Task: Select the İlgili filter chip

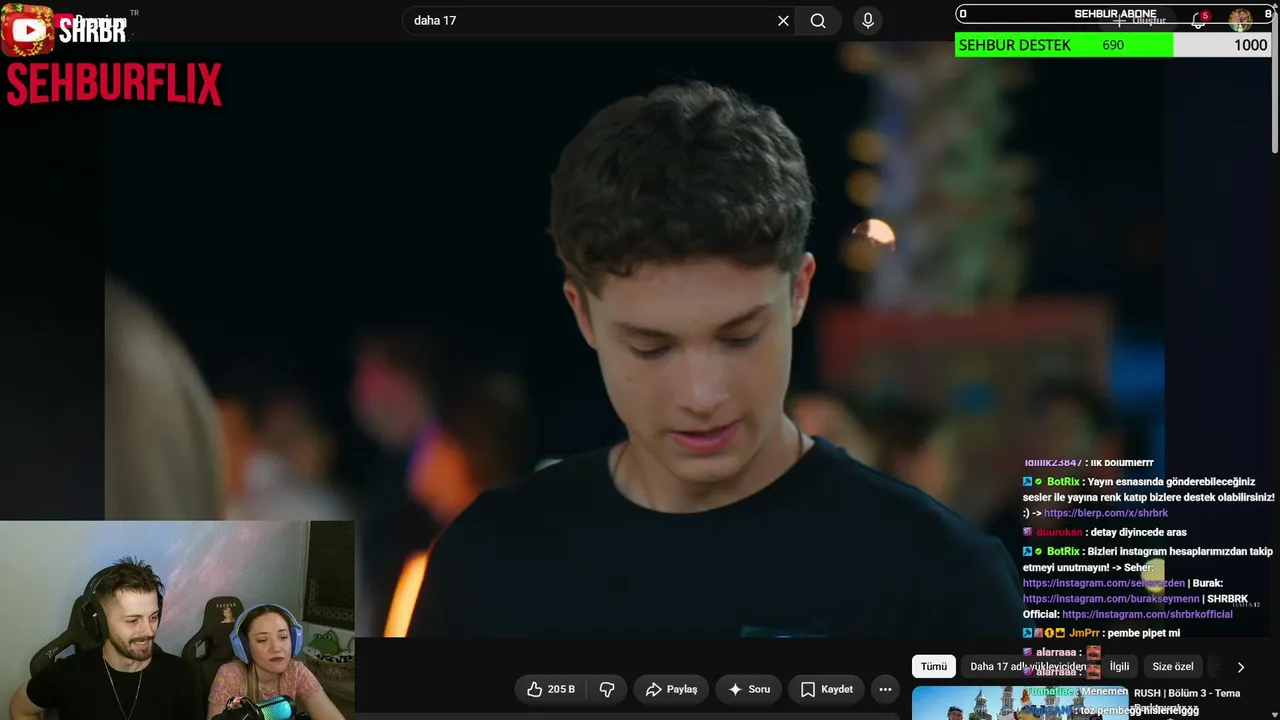Action: pyautogui.click(x=1119, y=667)
